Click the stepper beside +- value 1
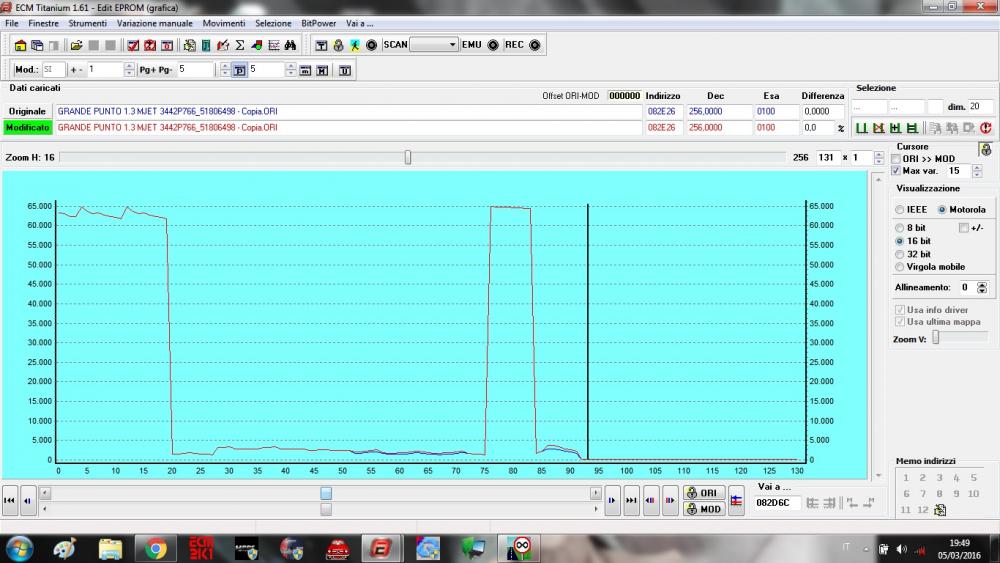The image size is (1000, 563). [x=129, y=69]
